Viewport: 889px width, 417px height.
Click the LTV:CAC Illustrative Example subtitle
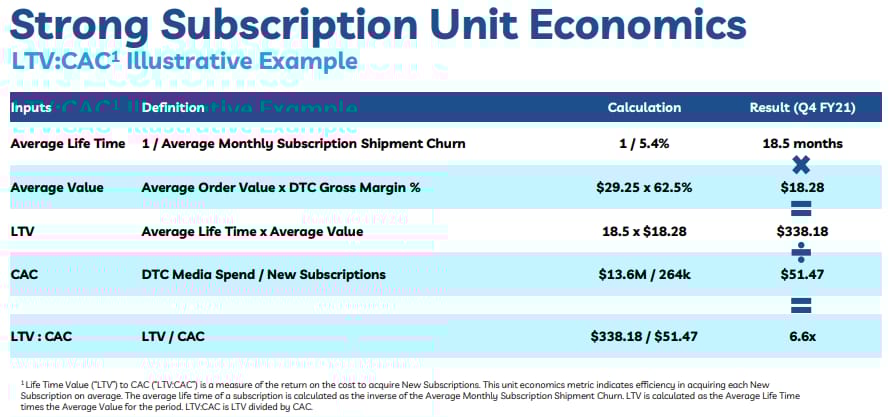[x=184, y=61]
